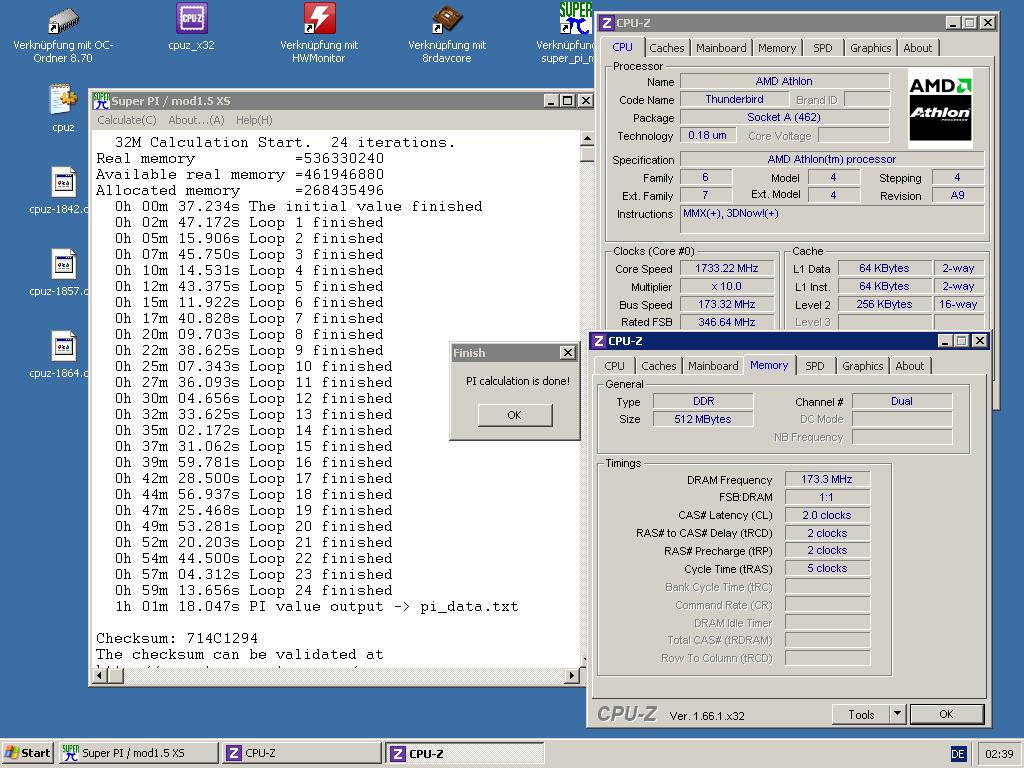Select the cpuz-1842 file icon on desktop
Viewport: 1024px width, 768px height.
63,182
